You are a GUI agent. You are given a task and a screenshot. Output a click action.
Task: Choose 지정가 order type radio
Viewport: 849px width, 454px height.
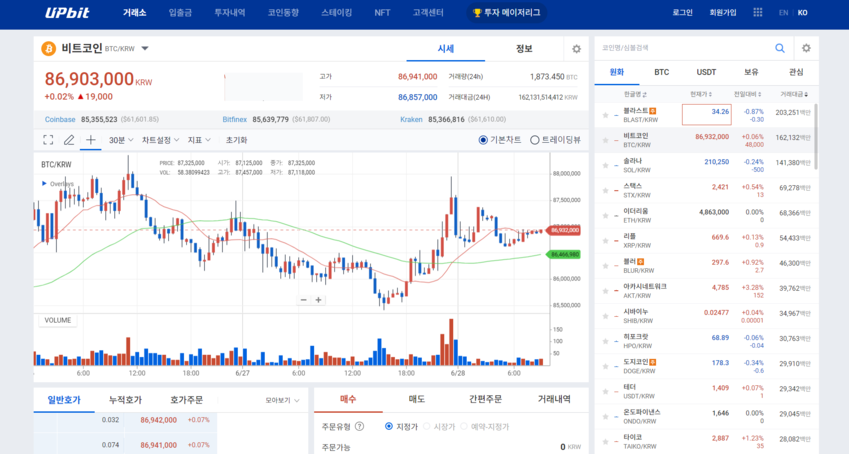(x=389, y=426)
